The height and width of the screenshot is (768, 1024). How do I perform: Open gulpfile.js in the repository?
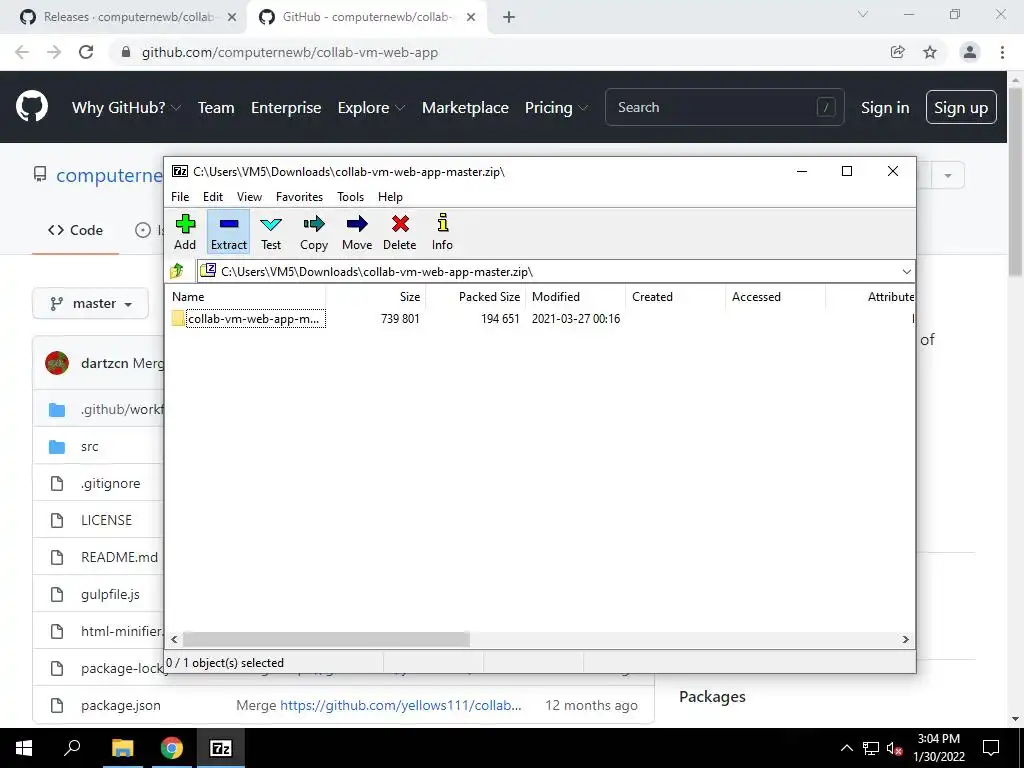pos(110,594)
